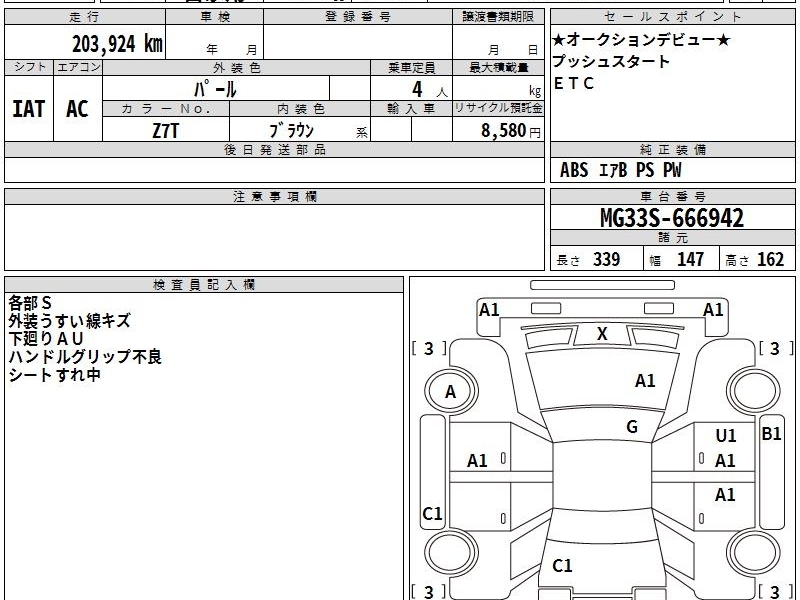Click the A1 mark directly below U1
800x600 pixels.
(725, 461)
